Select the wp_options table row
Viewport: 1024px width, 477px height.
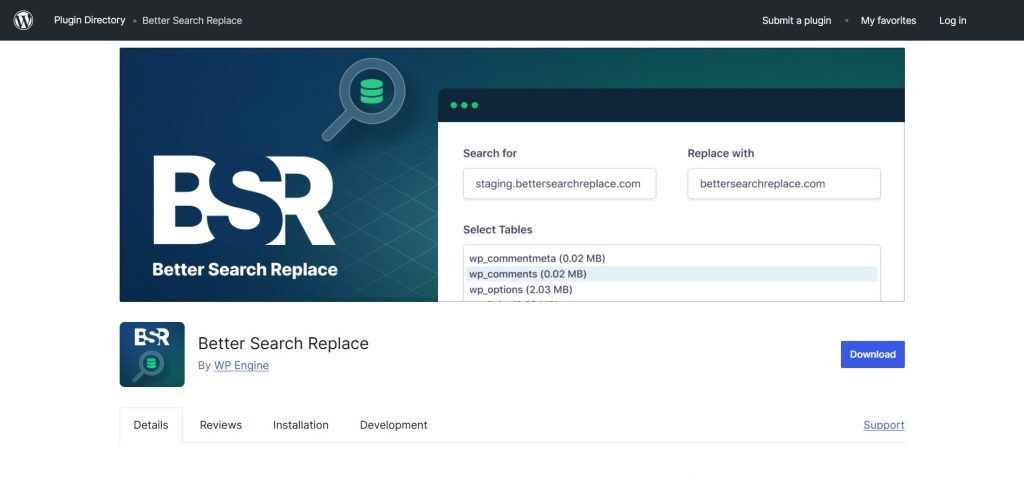click(x=521, y=289)
